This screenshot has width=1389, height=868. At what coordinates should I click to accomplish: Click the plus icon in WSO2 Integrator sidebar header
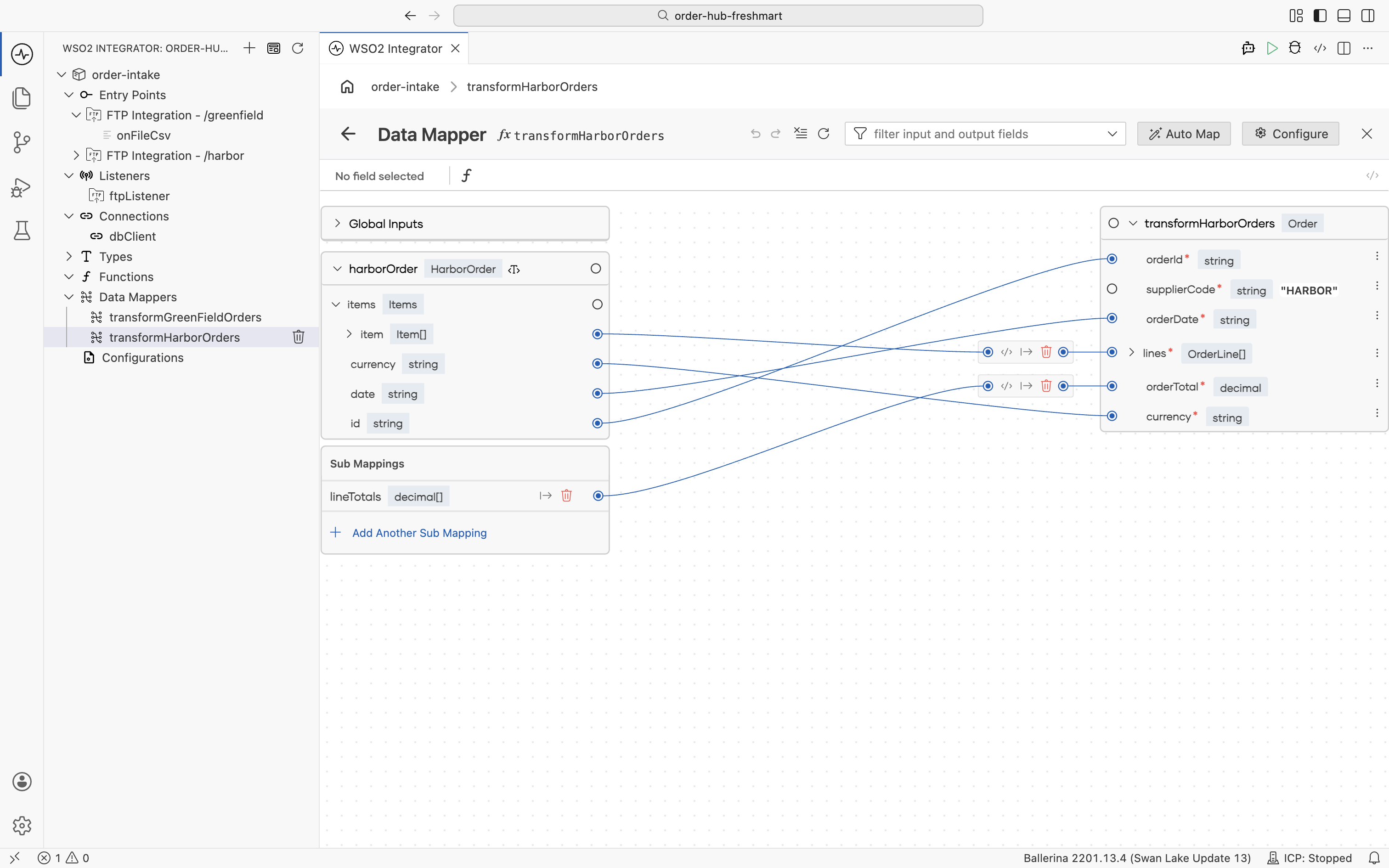(249, 48)
